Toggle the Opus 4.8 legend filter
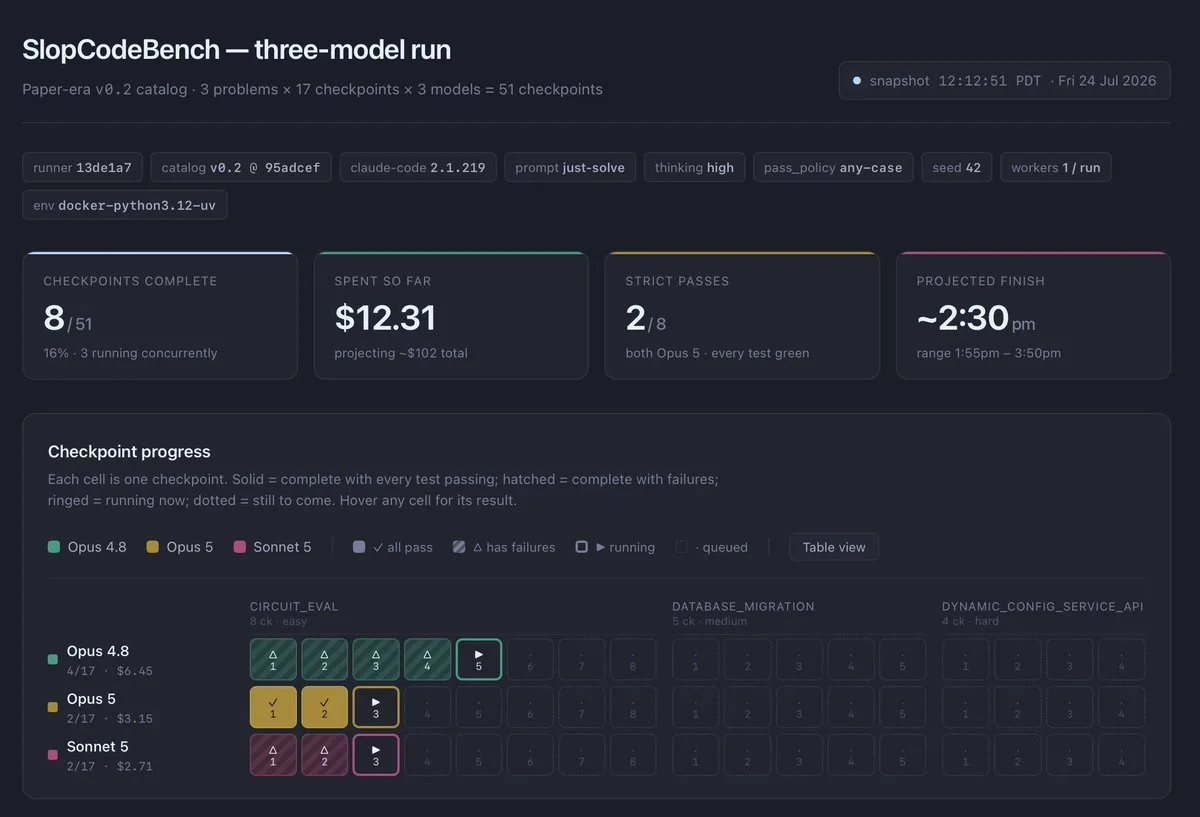The height and width of the screenshot is (817, 1200). coord(88,547)
